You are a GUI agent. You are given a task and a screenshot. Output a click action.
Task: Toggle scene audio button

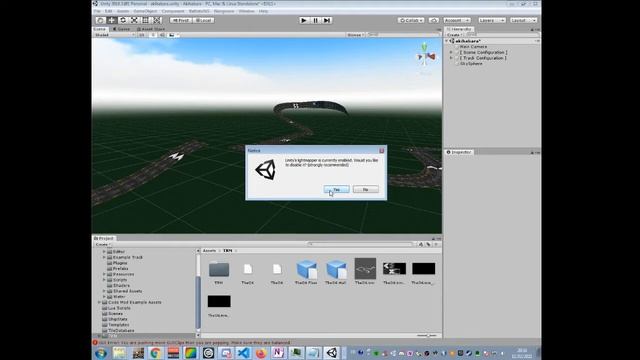162,35
